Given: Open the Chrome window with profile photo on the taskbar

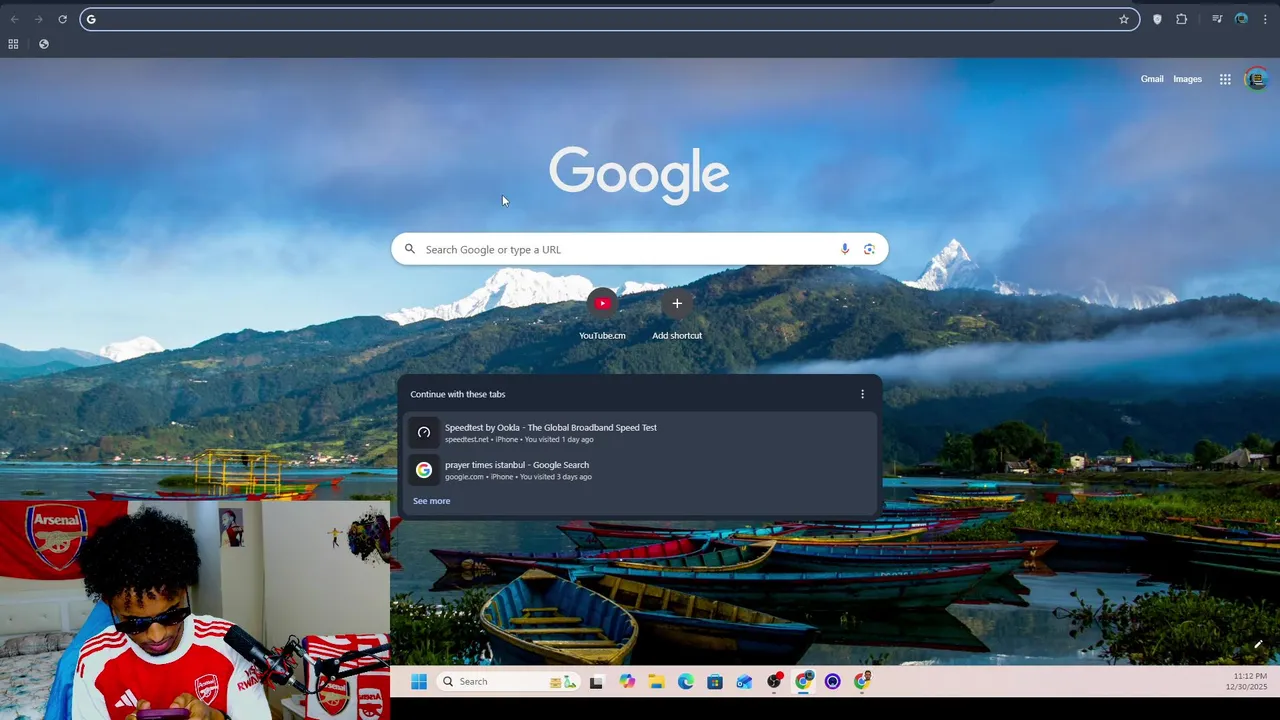Looking at the screenshot, I should pos(862,682).
